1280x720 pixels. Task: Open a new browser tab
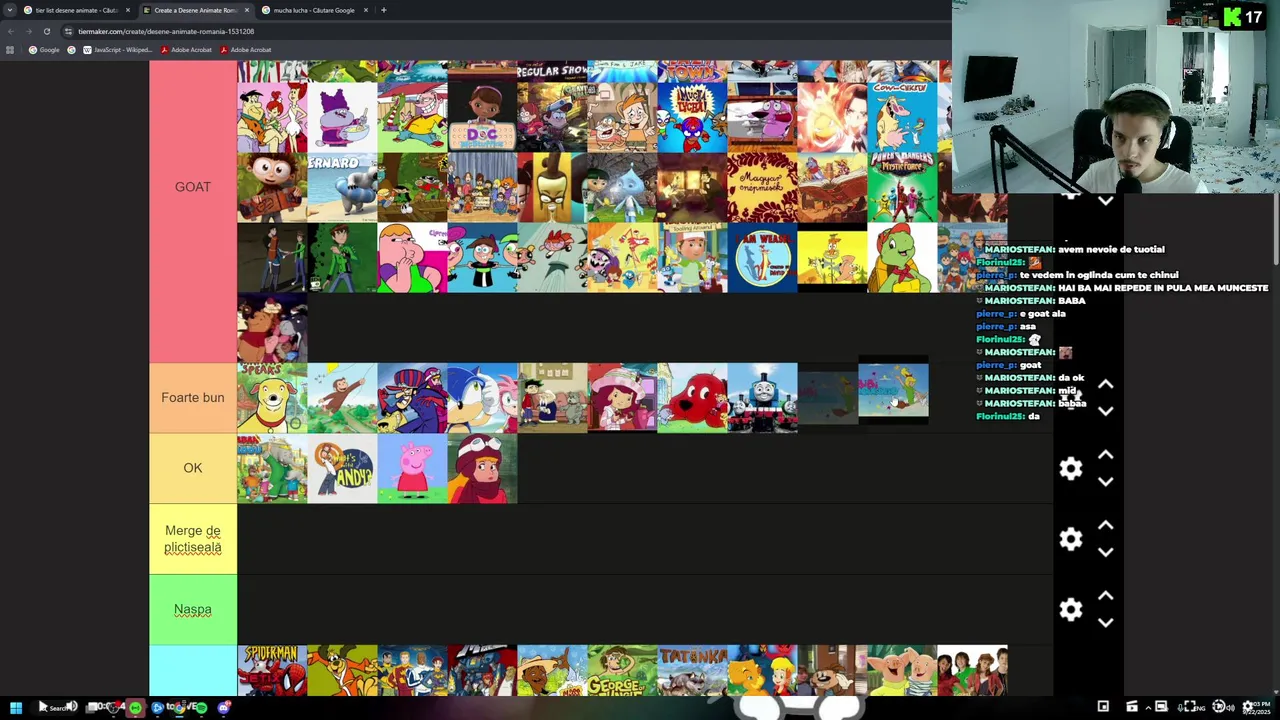pyautogui.click(x=383, y=10)
